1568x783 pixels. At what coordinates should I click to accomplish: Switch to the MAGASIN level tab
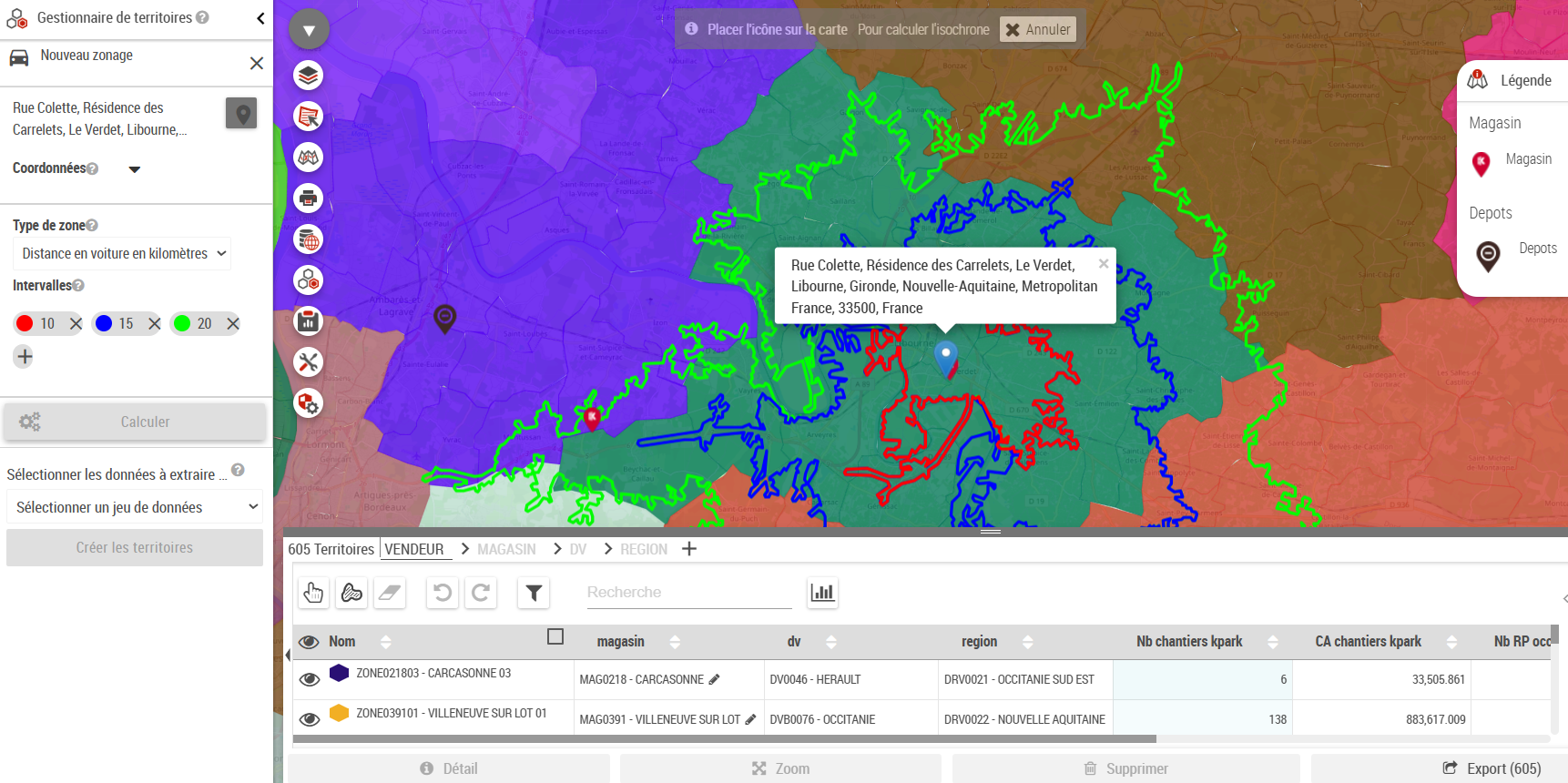click(506, 549)
